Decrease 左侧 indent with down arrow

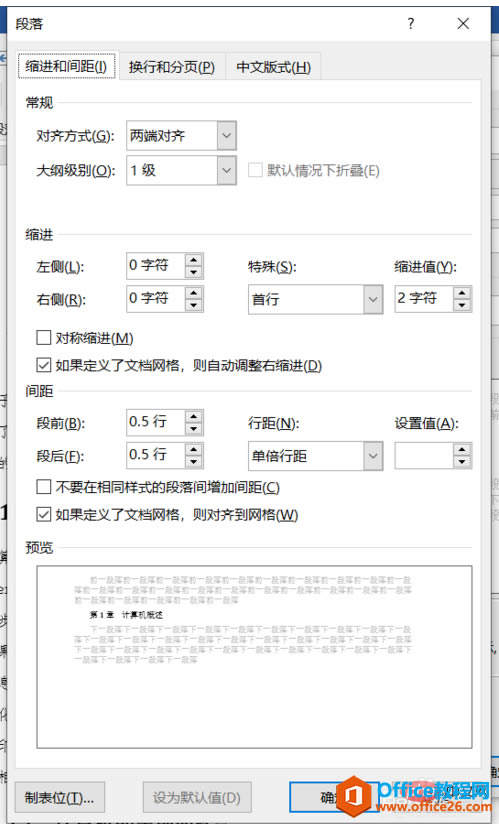[x=194, y=272]
